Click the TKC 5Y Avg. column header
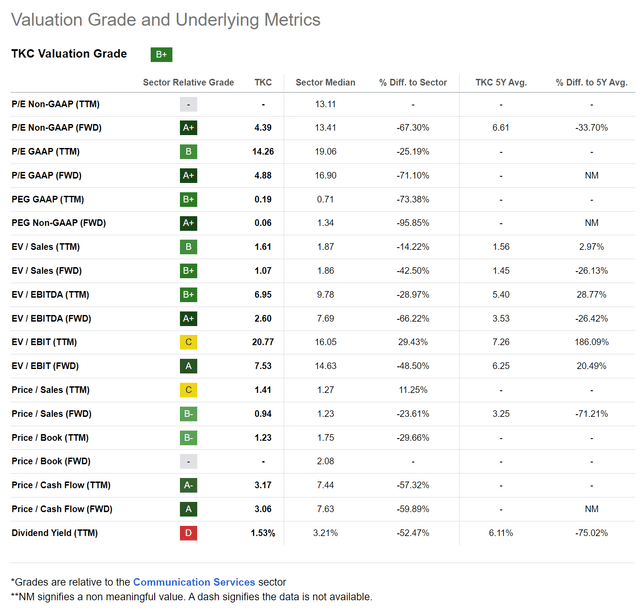Image resolution: width=640 pixels, height=614 pixels. [501, 82]
